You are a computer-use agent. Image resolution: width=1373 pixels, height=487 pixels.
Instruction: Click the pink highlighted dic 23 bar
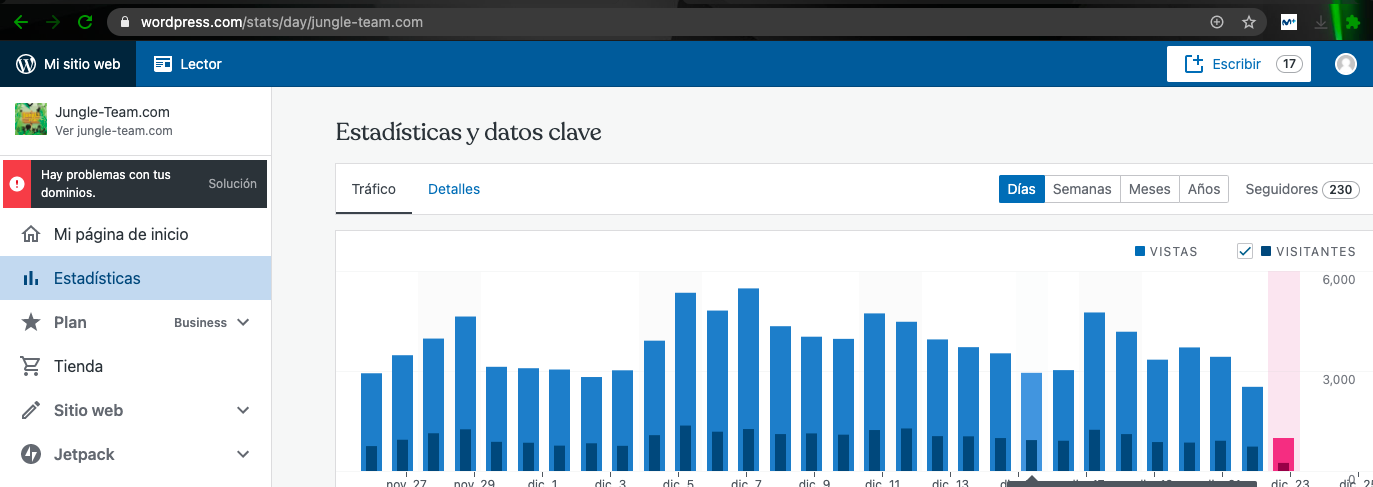point(1283,453)
